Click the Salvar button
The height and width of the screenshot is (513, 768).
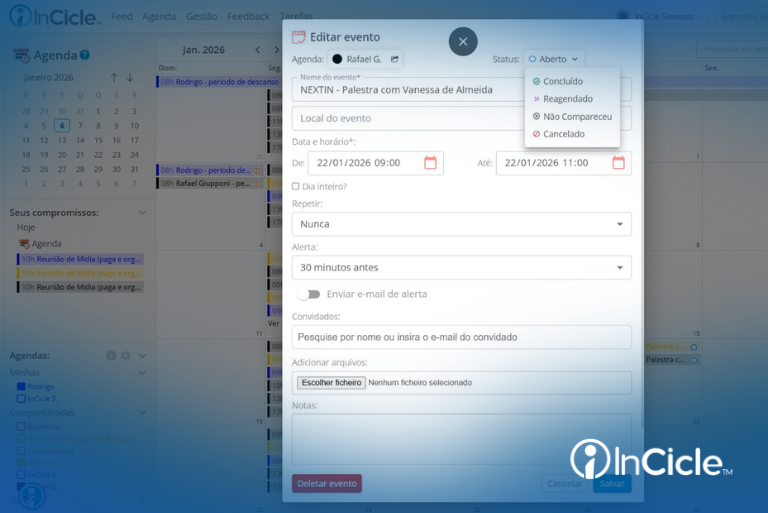pyautogui.click(x=612, y=484)
